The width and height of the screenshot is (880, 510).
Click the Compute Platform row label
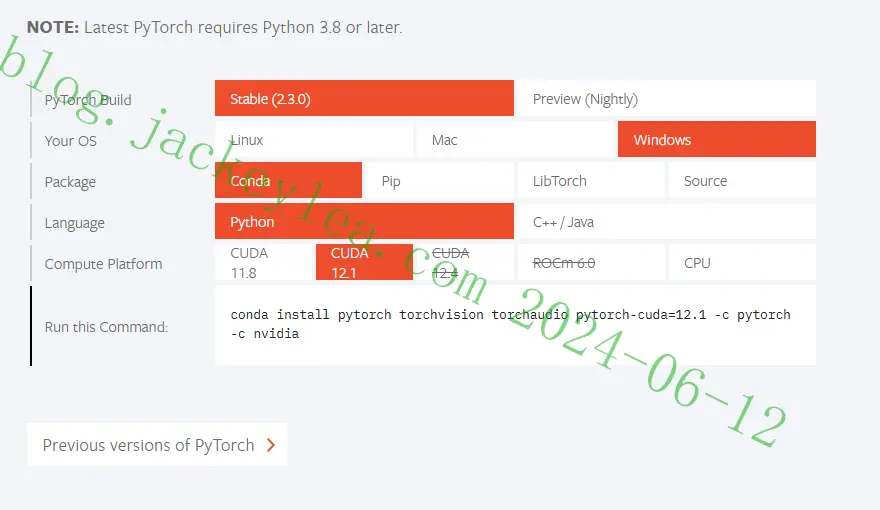pos(103,264)
